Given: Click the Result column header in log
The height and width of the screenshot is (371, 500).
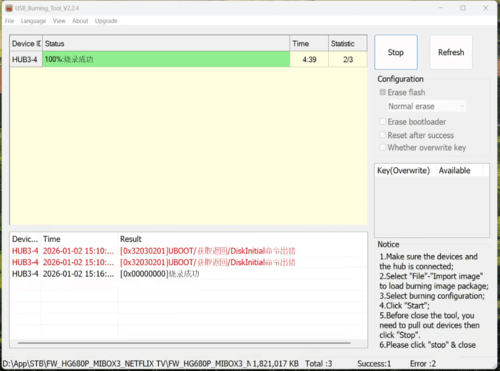Looking at the screenshot, I should pos(242,239).
